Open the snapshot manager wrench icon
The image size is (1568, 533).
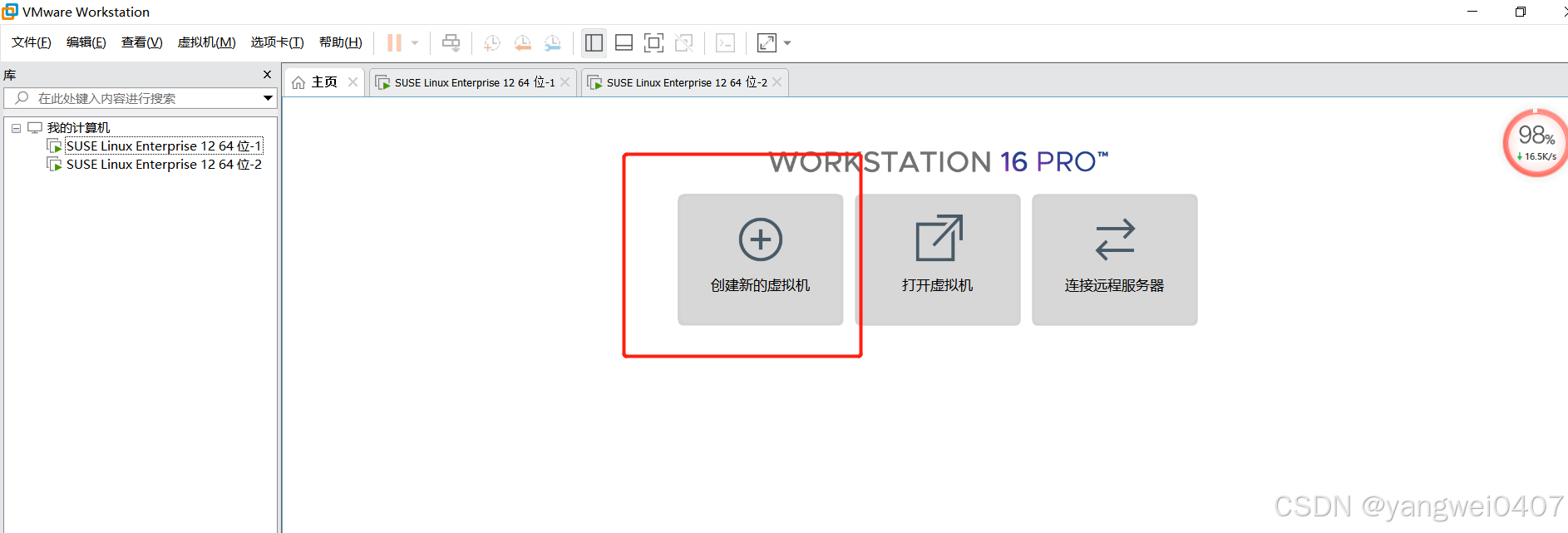tap(552, 42)
